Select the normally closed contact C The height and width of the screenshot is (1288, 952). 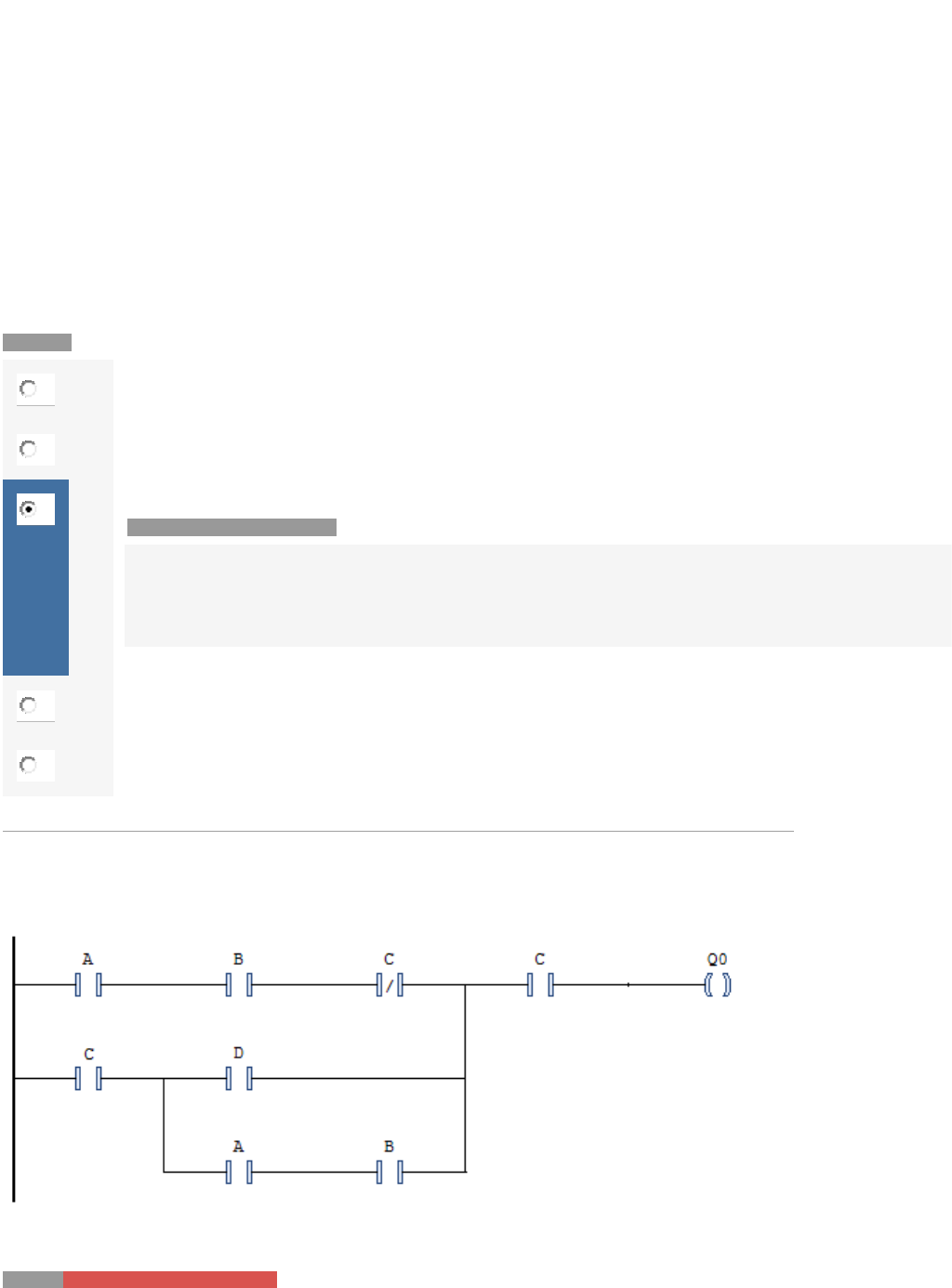point(390,984)
